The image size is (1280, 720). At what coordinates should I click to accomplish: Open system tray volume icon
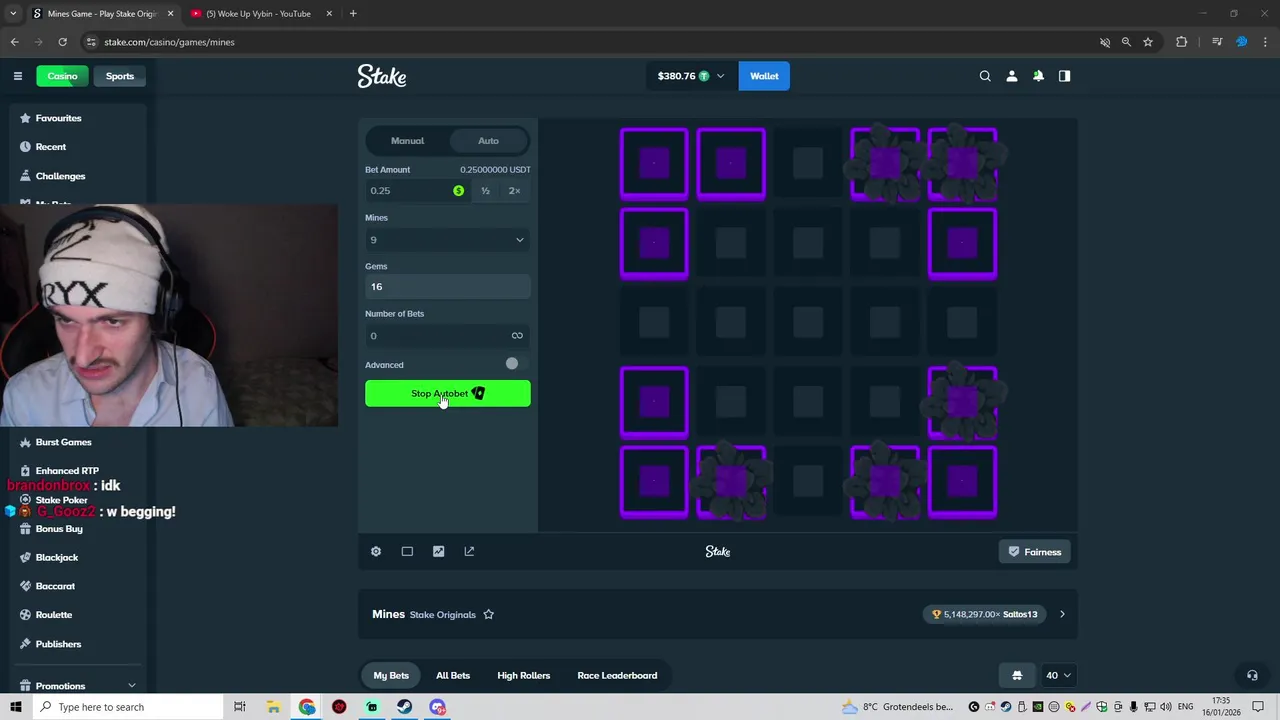click(x=1165, y=707)
